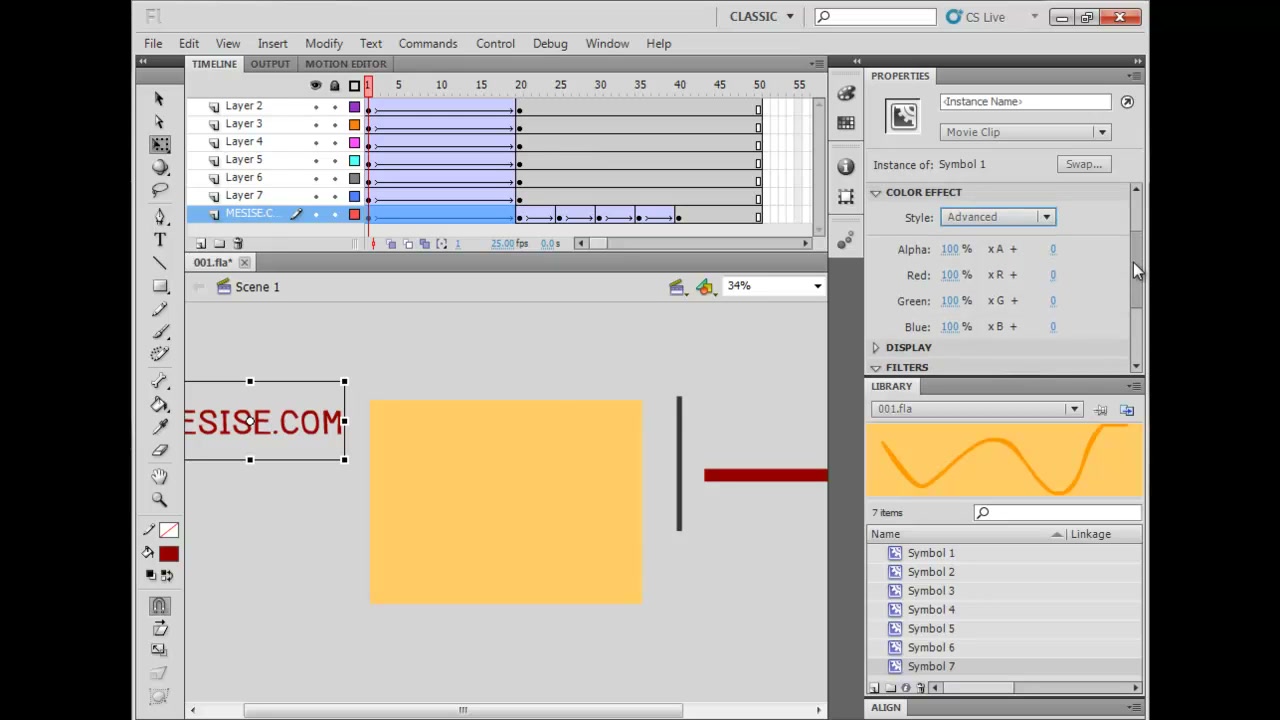The width and height of the screenshot is (1280, 720).
Task: Activate the Hand tool
Action: coord(160,476)
